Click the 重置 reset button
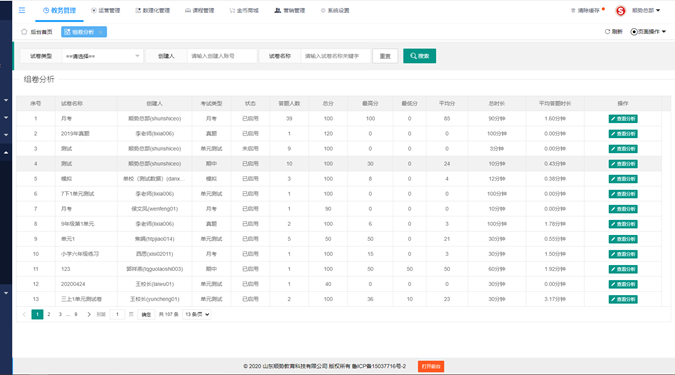The image size is (675, 375). tap(385, 56)
